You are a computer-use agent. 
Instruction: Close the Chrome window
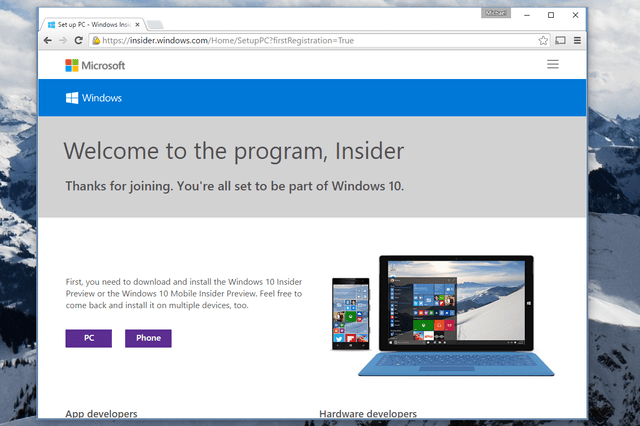point(575,15)
